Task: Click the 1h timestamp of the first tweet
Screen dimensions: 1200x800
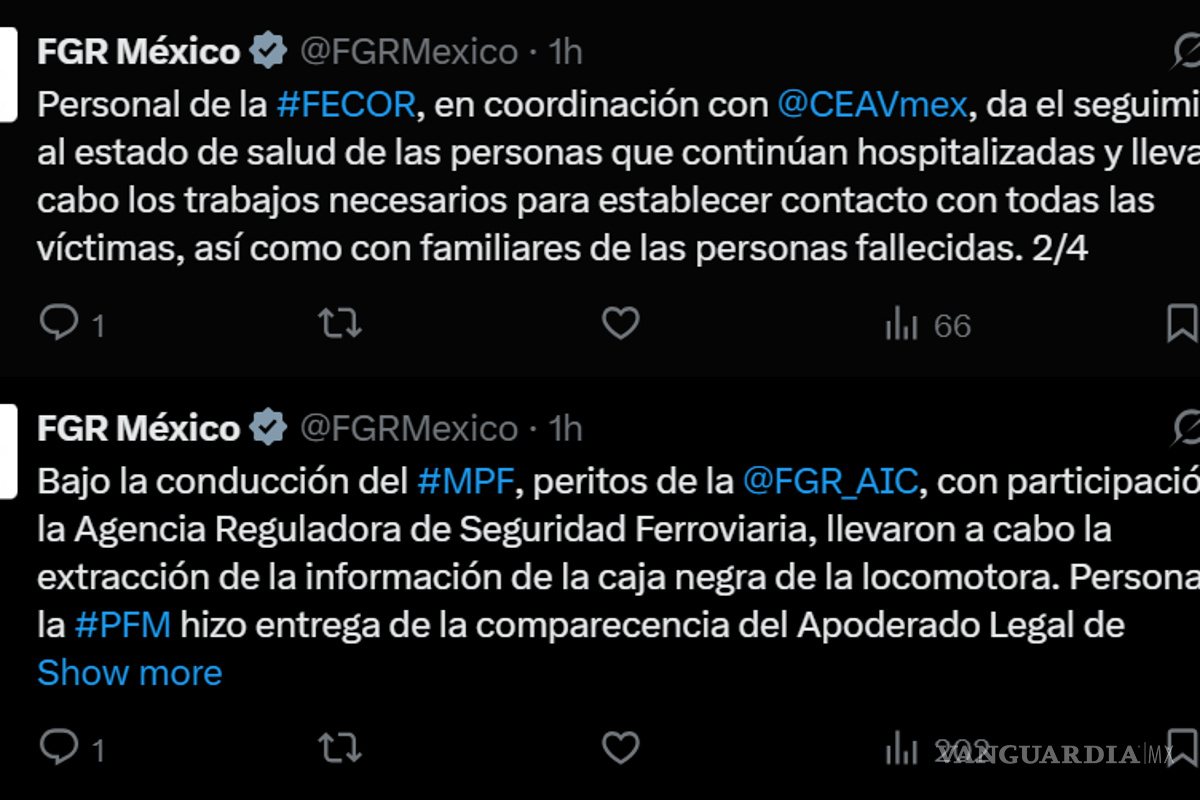Action: [x=565, y=51]
